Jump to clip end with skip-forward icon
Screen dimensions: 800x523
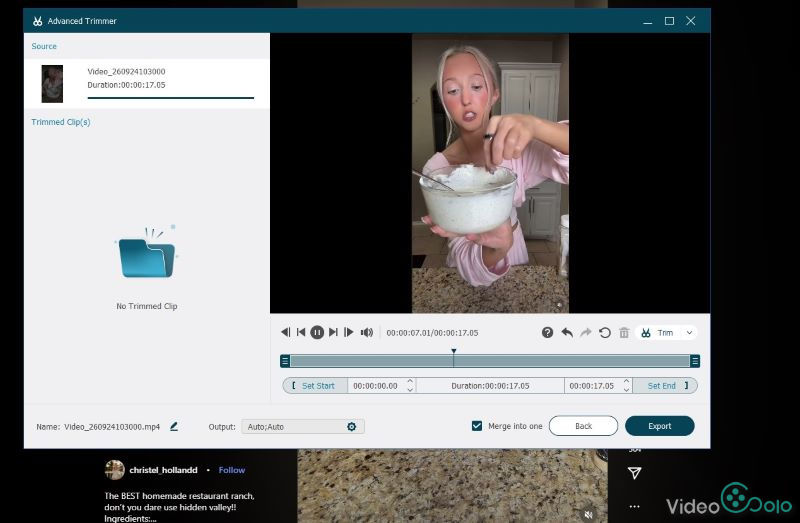pos(333,333)
